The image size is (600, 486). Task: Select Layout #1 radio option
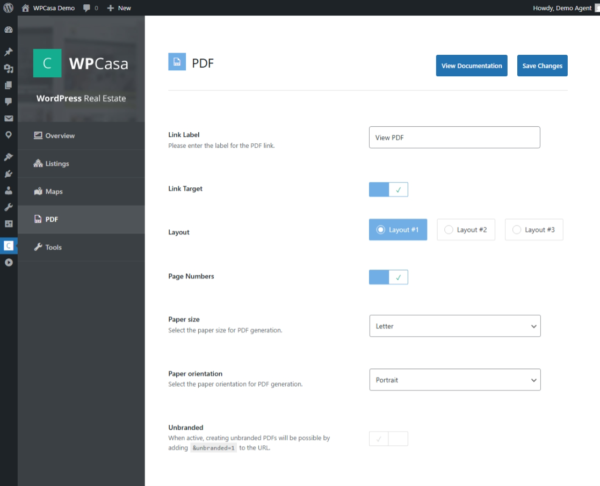(398, 230)
